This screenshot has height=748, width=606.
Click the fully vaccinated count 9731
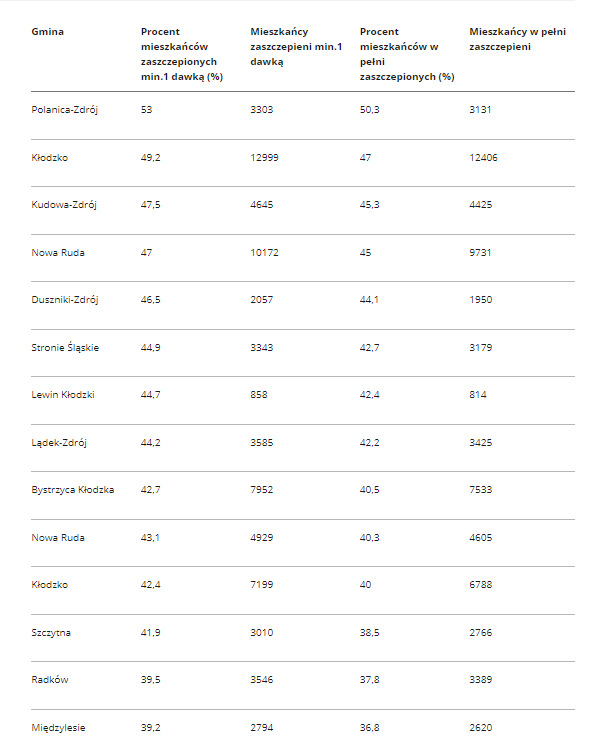coord(480,252)
